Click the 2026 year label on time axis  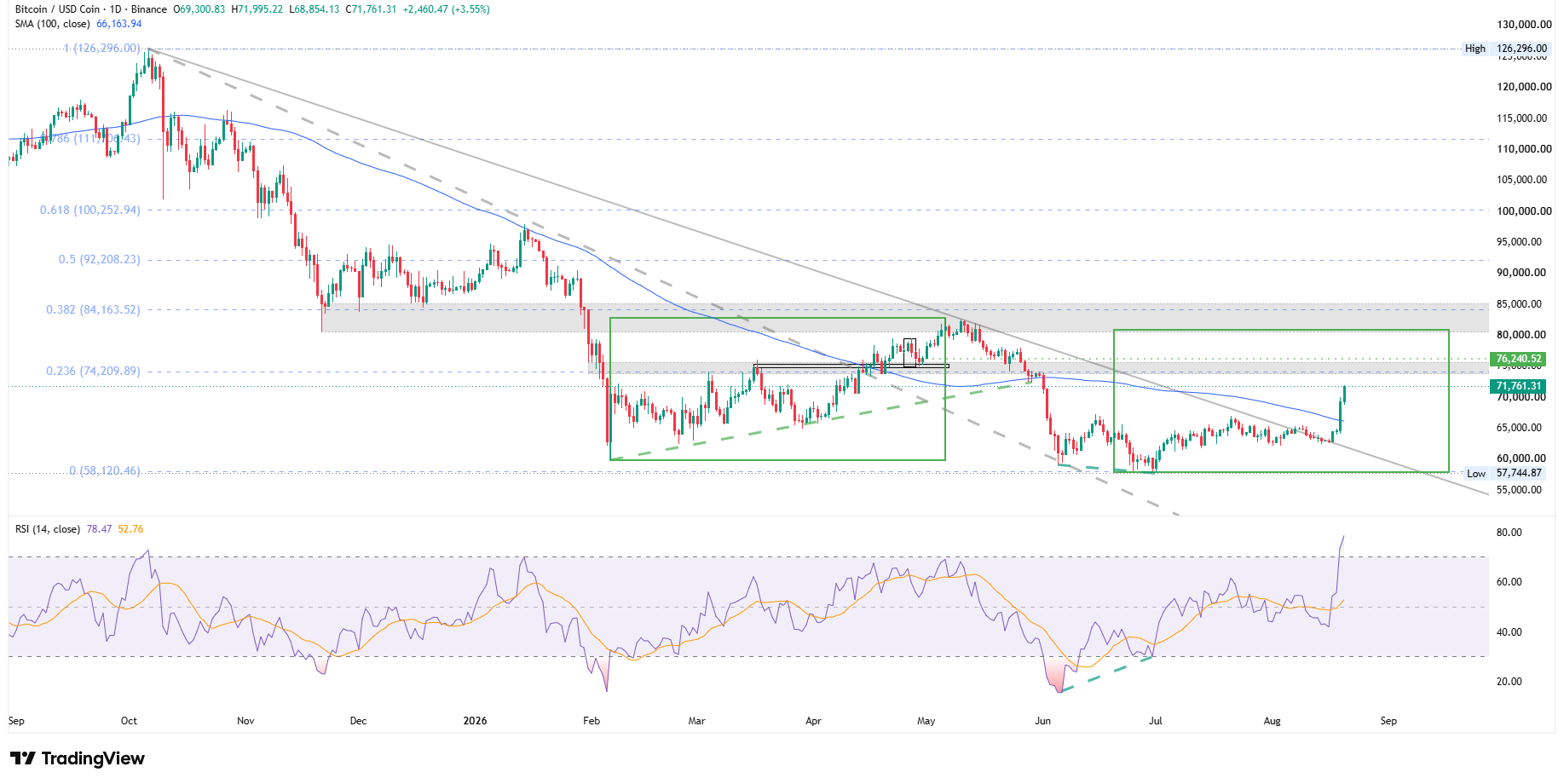coord(475,721)
